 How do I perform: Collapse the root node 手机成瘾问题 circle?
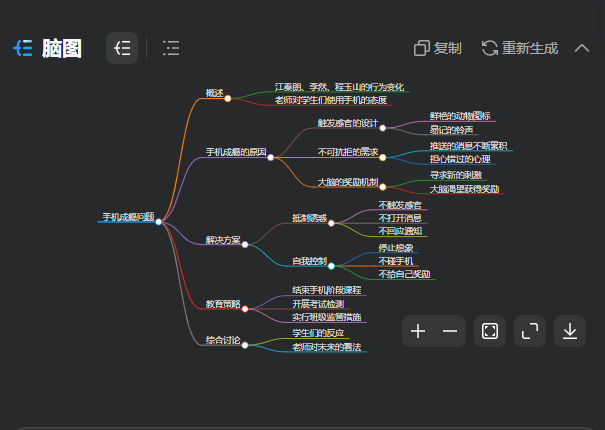click(159, 222)
